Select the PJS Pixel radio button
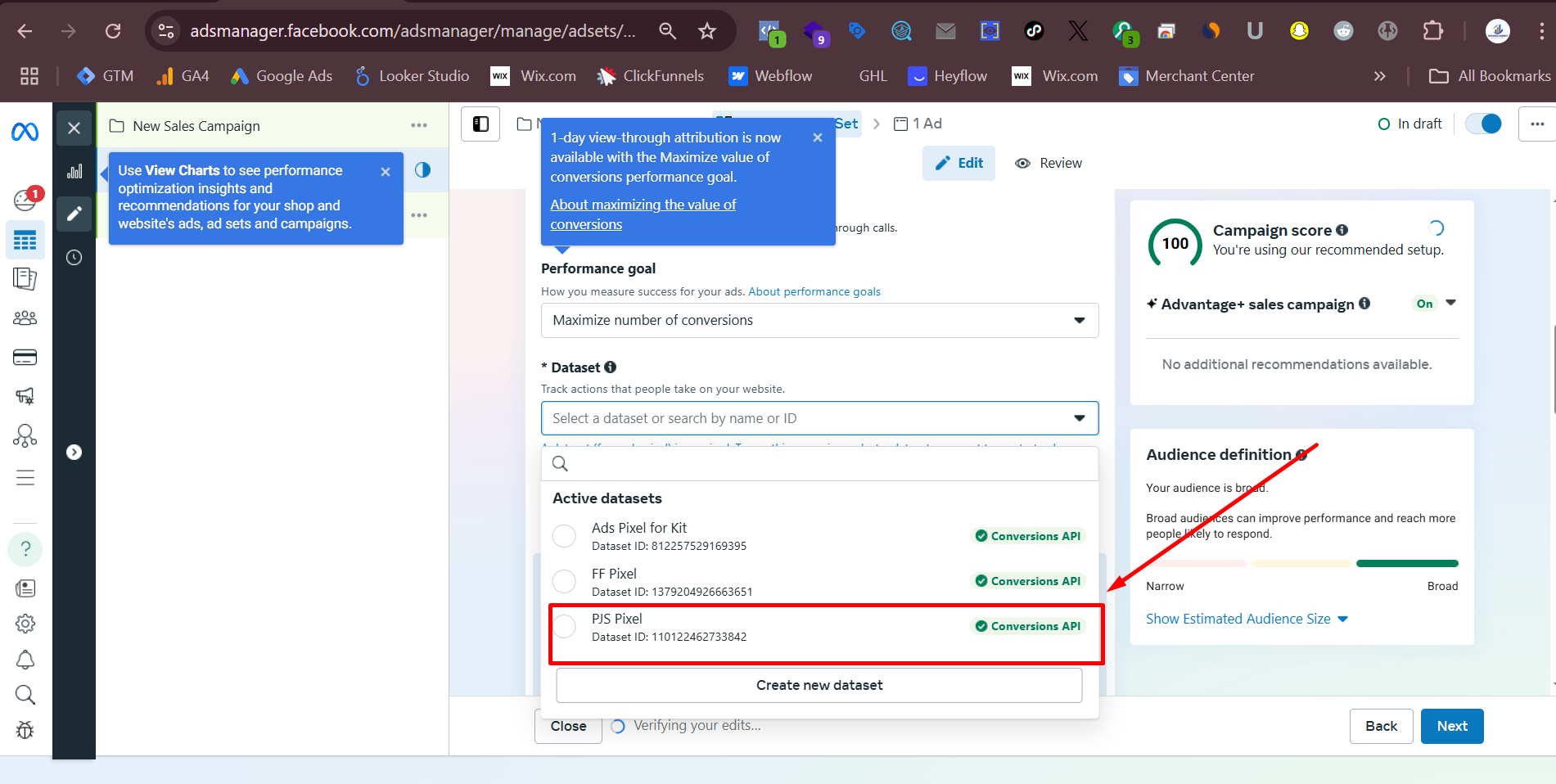The width and height of the screenshot is (1556, 784). [564, 627]
